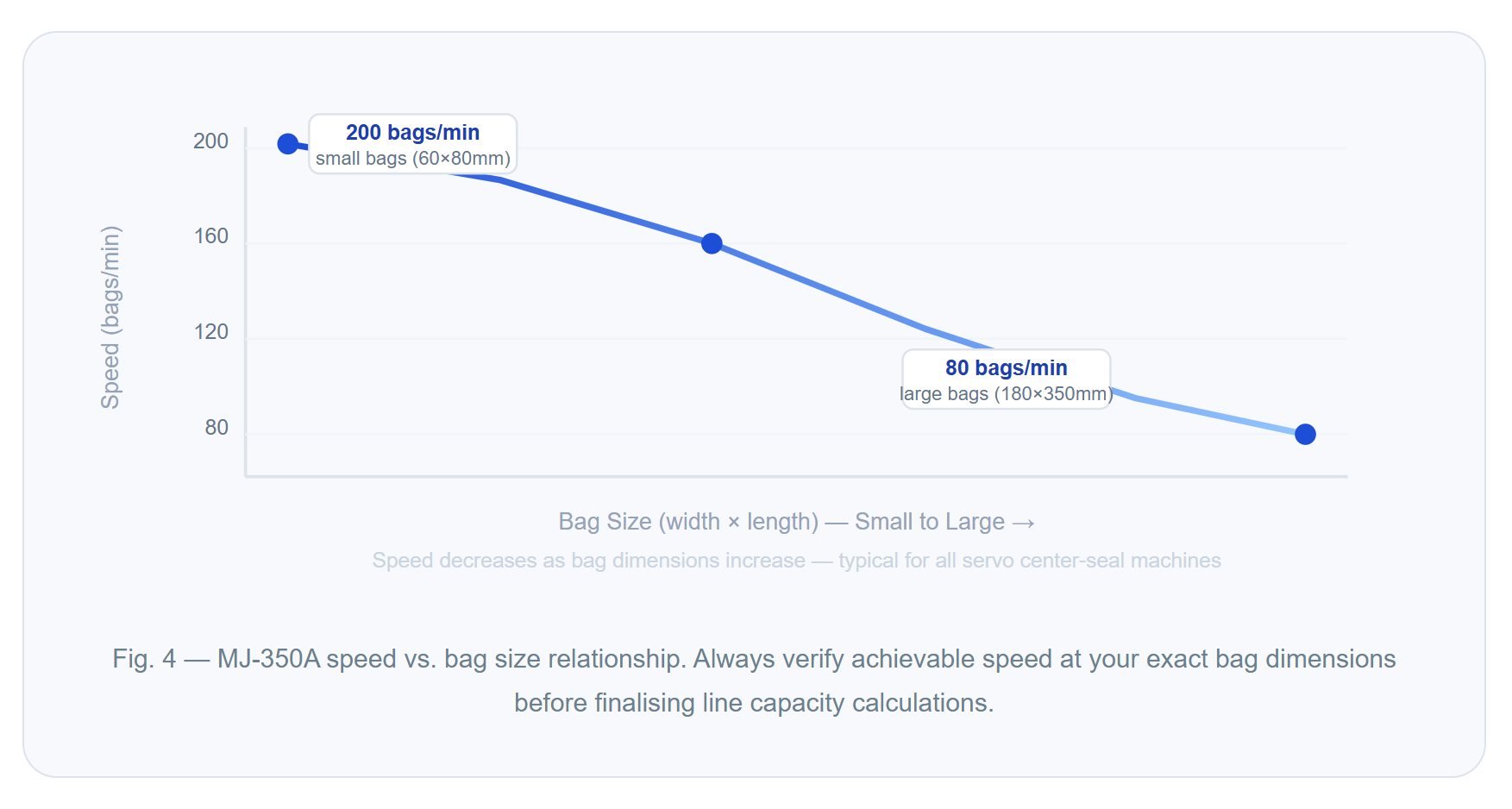
Task: Click the "large bags (180×350mm)" label
Action: 1006,394
